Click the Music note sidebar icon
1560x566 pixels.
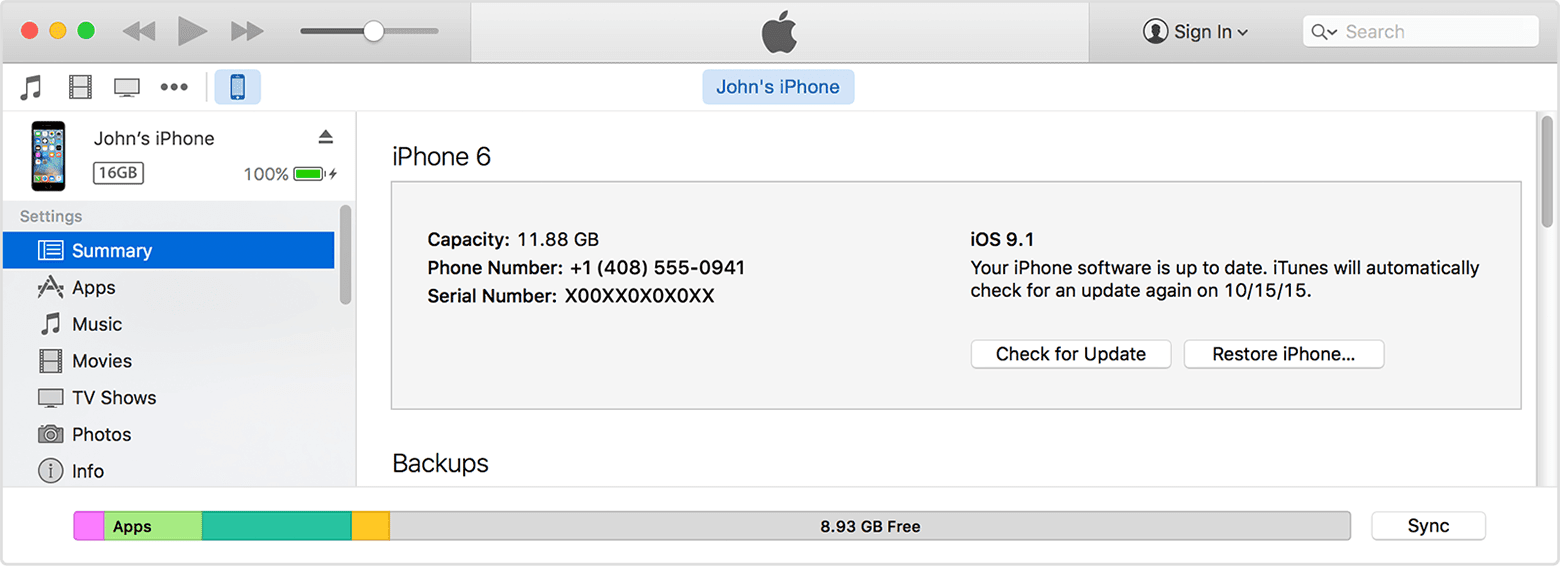(51, 324)
